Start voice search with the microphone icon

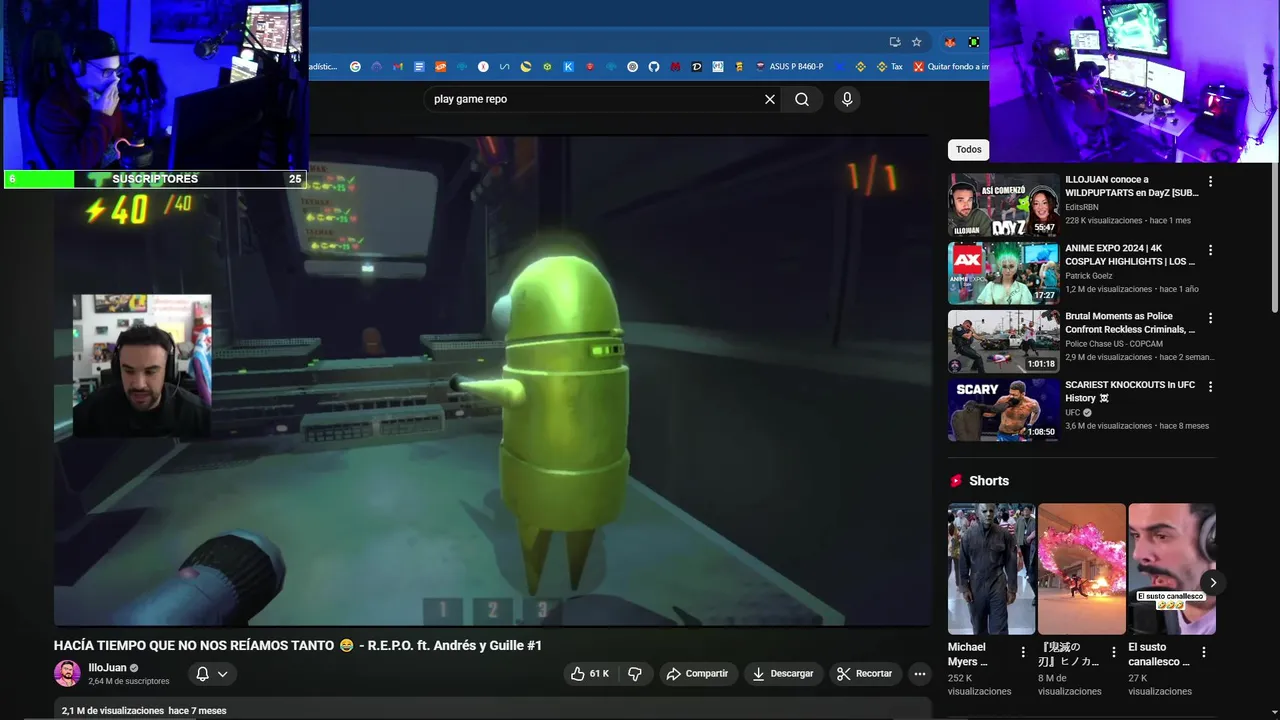click(x=847, y=99)
